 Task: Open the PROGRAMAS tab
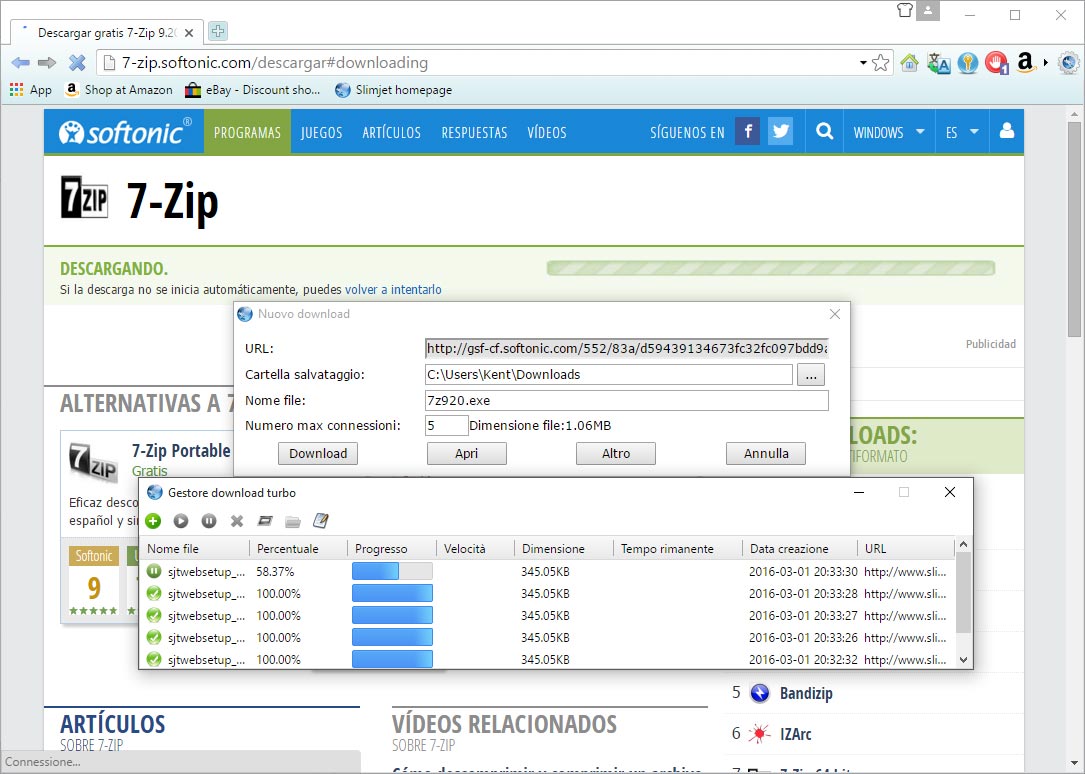(247, 132)
